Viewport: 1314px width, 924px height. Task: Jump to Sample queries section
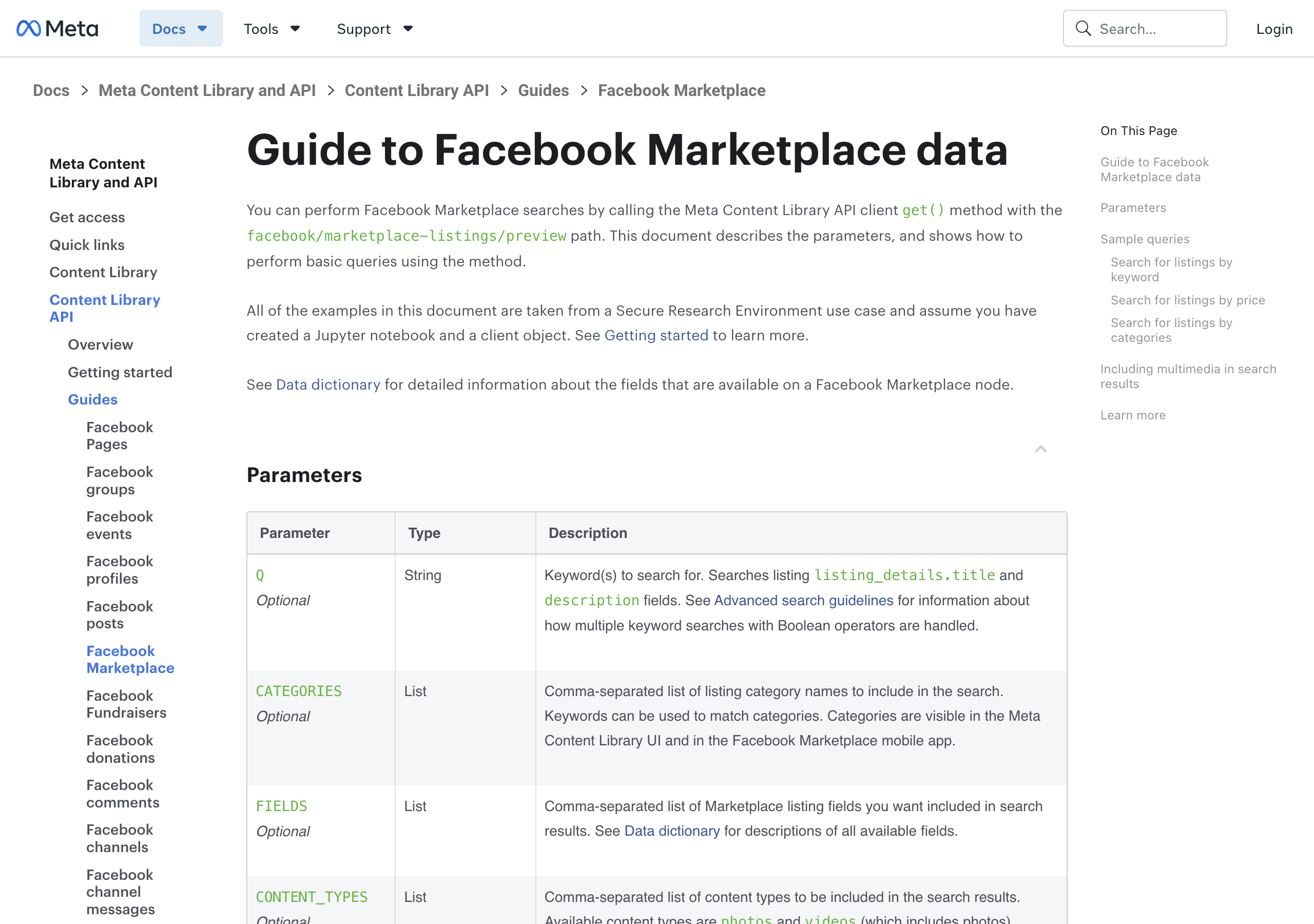[x=1145, y=239]
